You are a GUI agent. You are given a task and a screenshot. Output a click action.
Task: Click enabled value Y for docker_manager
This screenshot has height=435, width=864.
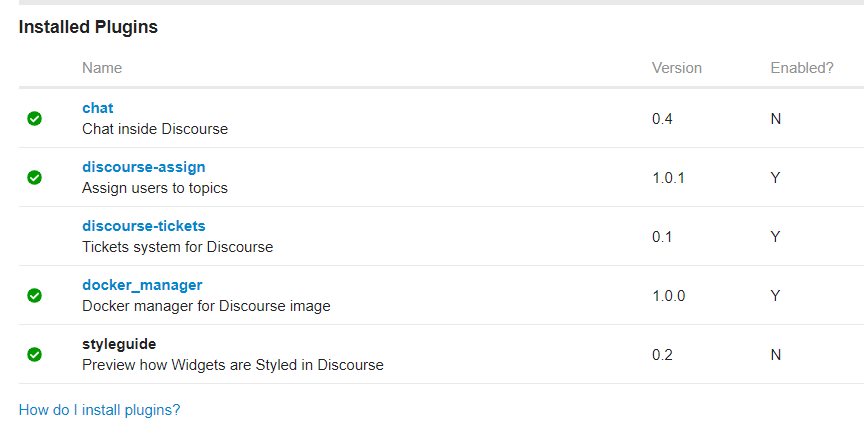tap(775, 296)
